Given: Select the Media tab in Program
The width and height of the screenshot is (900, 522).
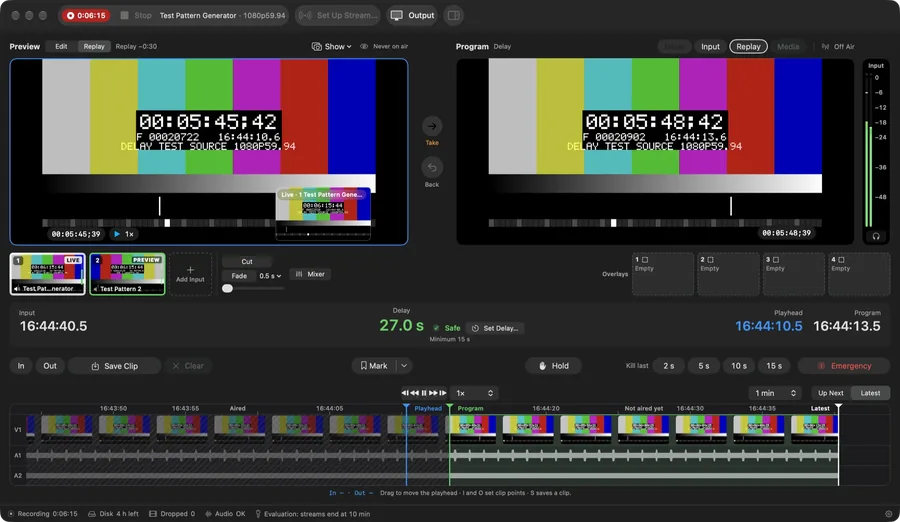Looking at the screenshot, I should click(x=788, y=47).
